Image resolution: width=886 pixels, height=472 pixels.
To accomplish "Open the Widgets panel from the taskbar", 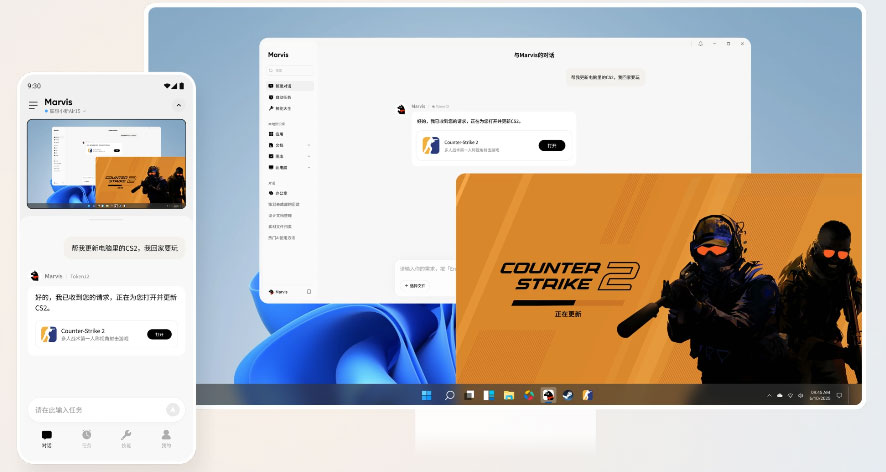I will coord(489,395).
